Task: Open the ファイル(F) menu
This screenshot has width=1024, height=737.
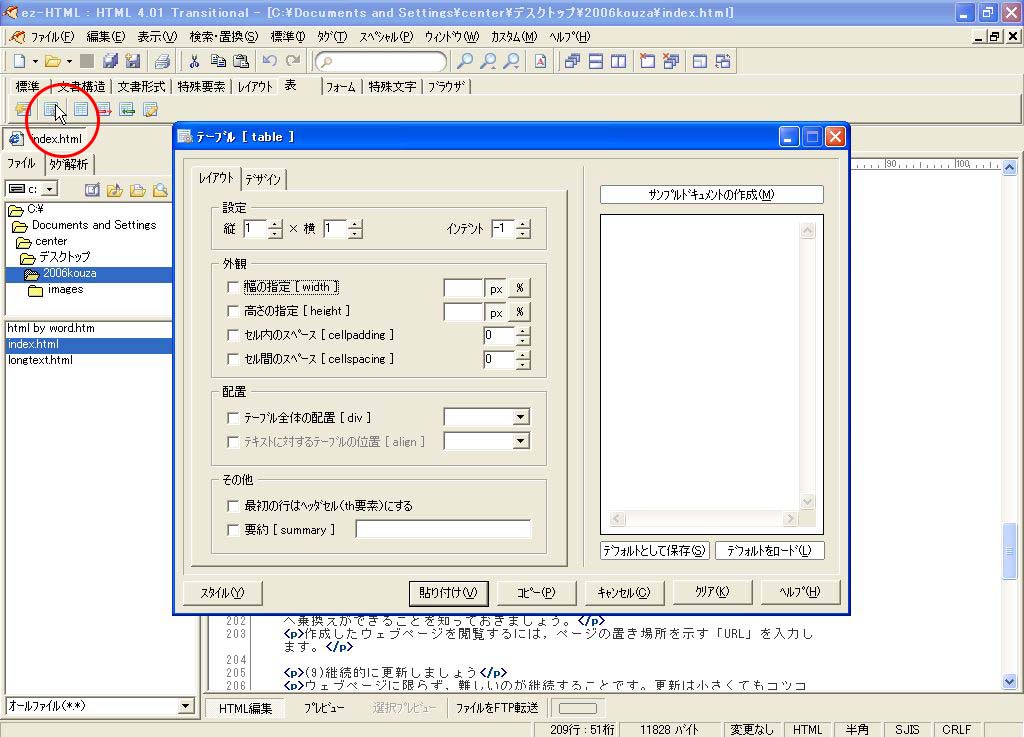Action: (x=52, y=37)
